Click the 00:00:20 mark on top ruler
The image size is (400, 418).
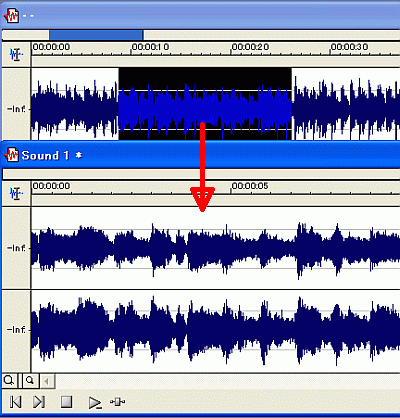(250, 47)
